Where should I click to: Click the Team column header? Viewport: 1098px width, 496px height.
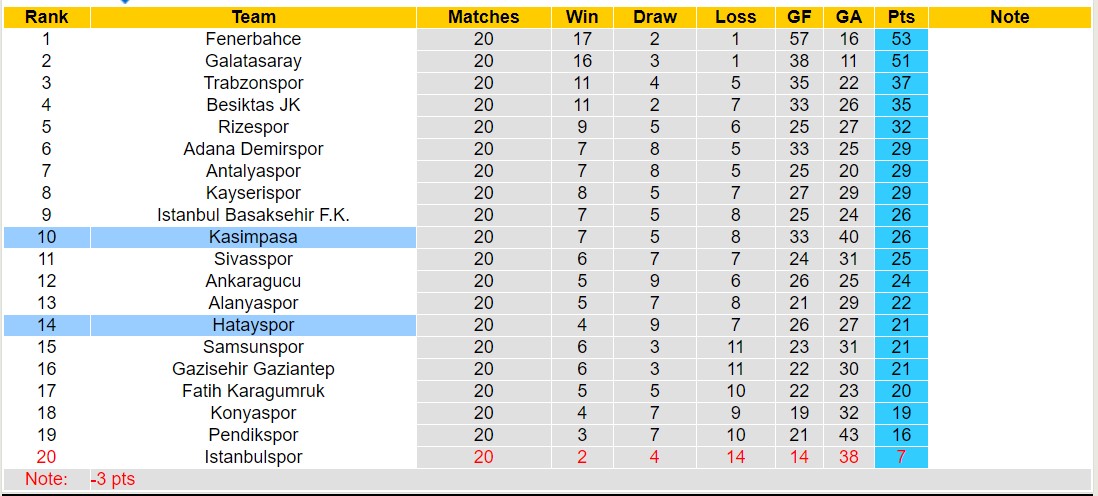[x=253, y=17]
